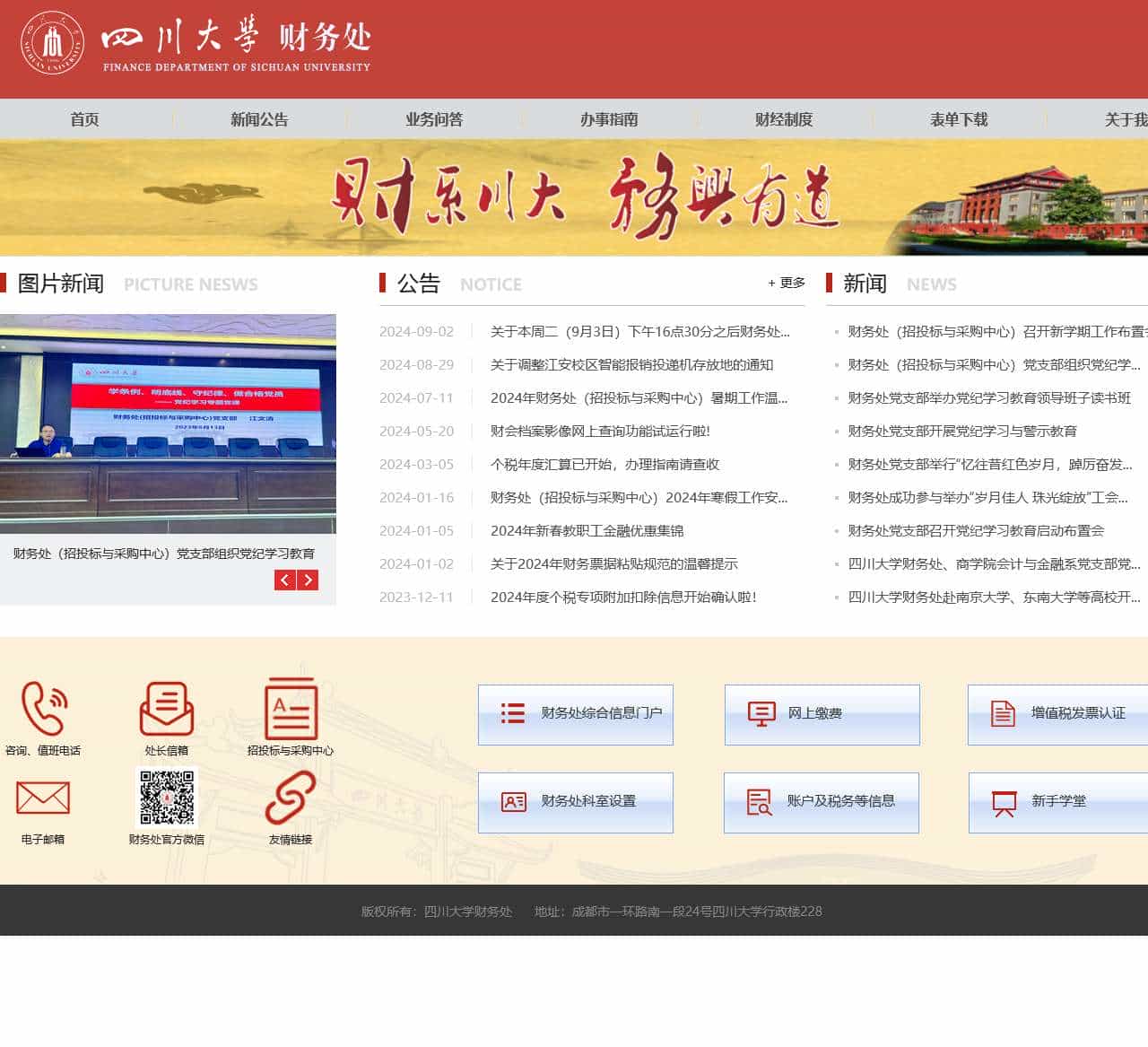This screenshot has height=1047, width=1148.
Task: Advance to next picture news slide
Action: point(308,580)
